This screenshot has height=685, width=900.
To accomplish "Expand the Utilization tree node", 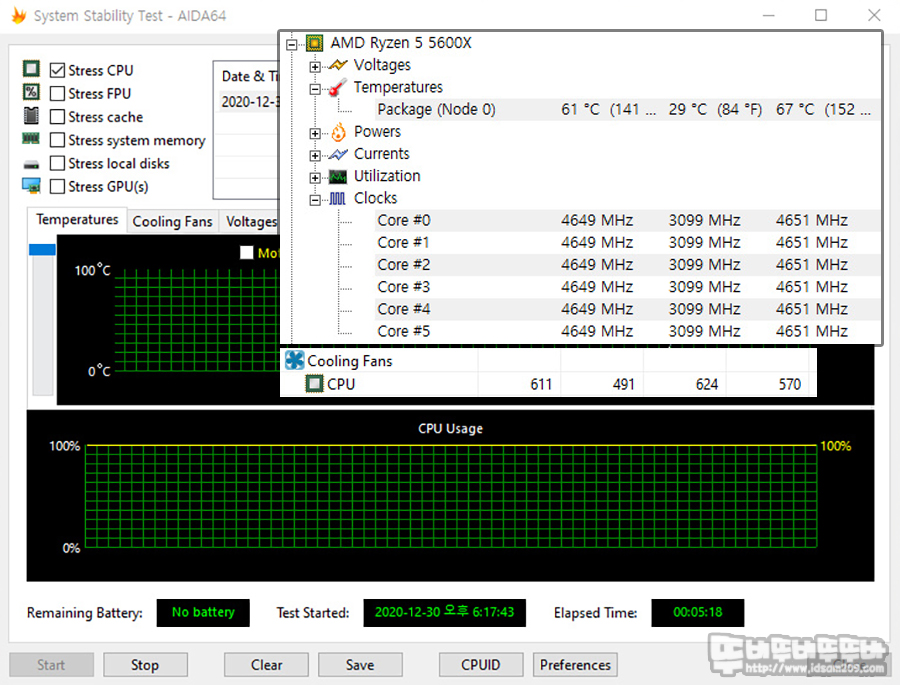I will click(315, 177).
